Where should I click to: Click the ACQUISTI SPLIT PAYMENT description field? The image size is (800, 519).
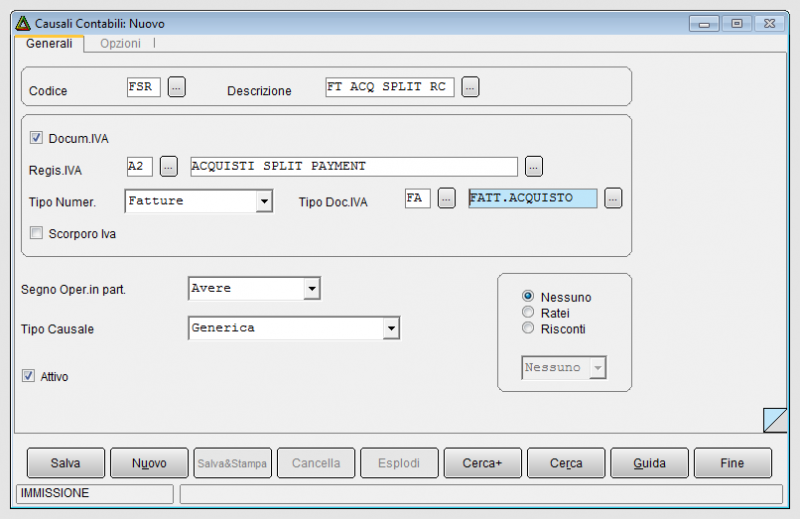[x=354, y=166]
